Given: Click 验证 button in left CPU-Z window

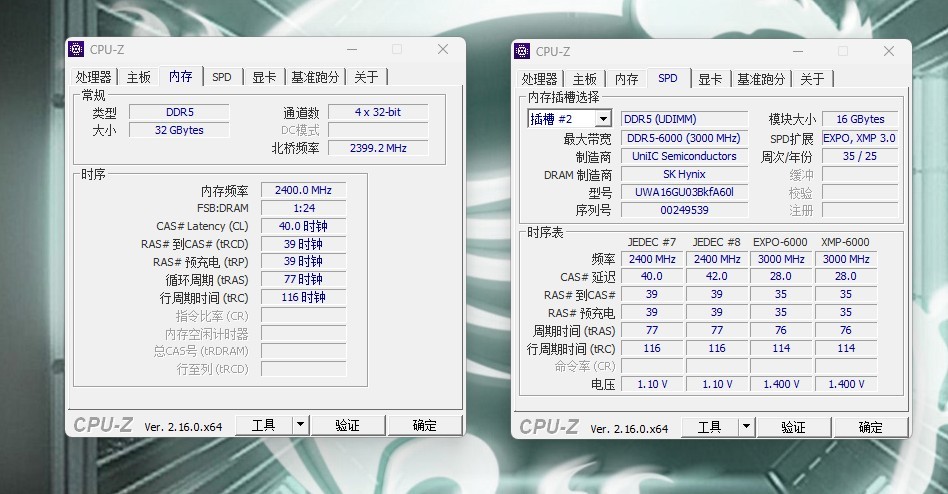Looking at the screenshot, I should pos(348,426).
